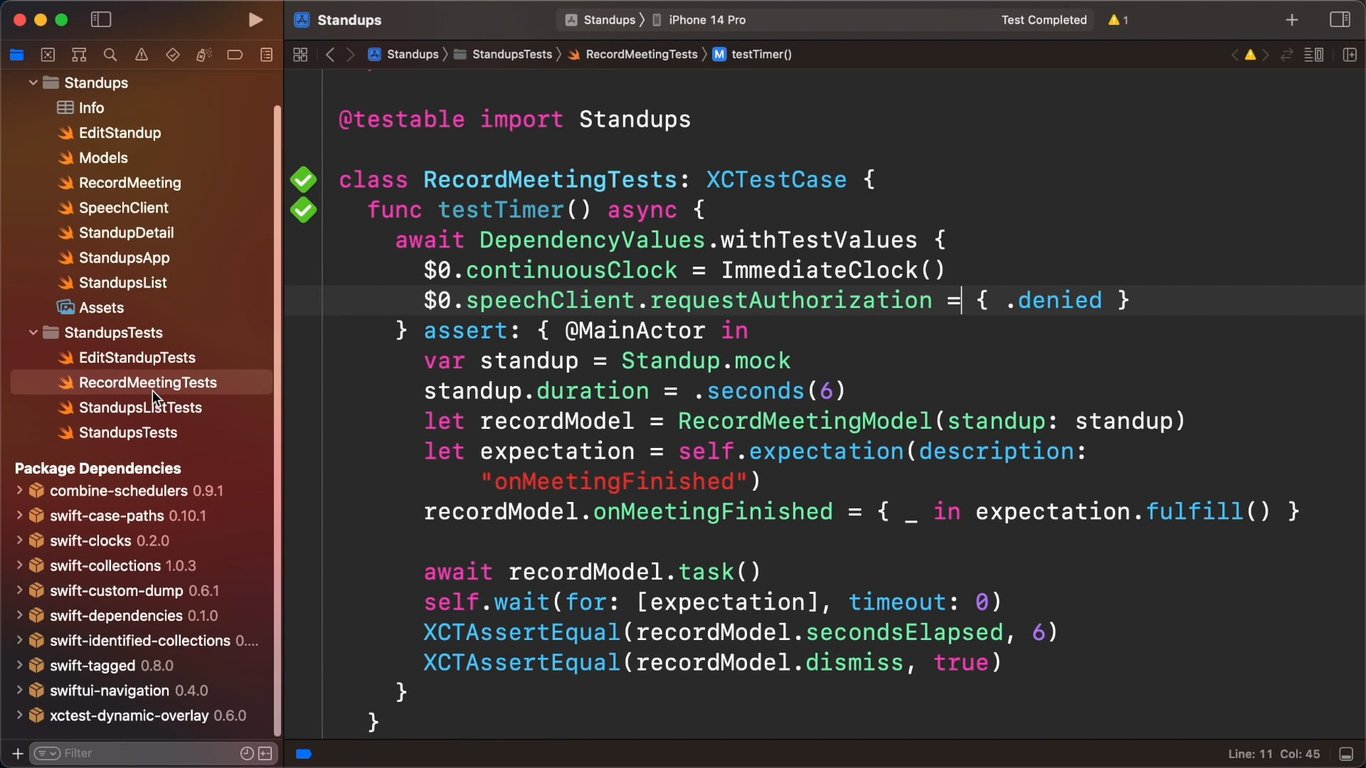Click testTimer() in the jump bar
Screen dimensions: 1366x768
tap(752, 55)
